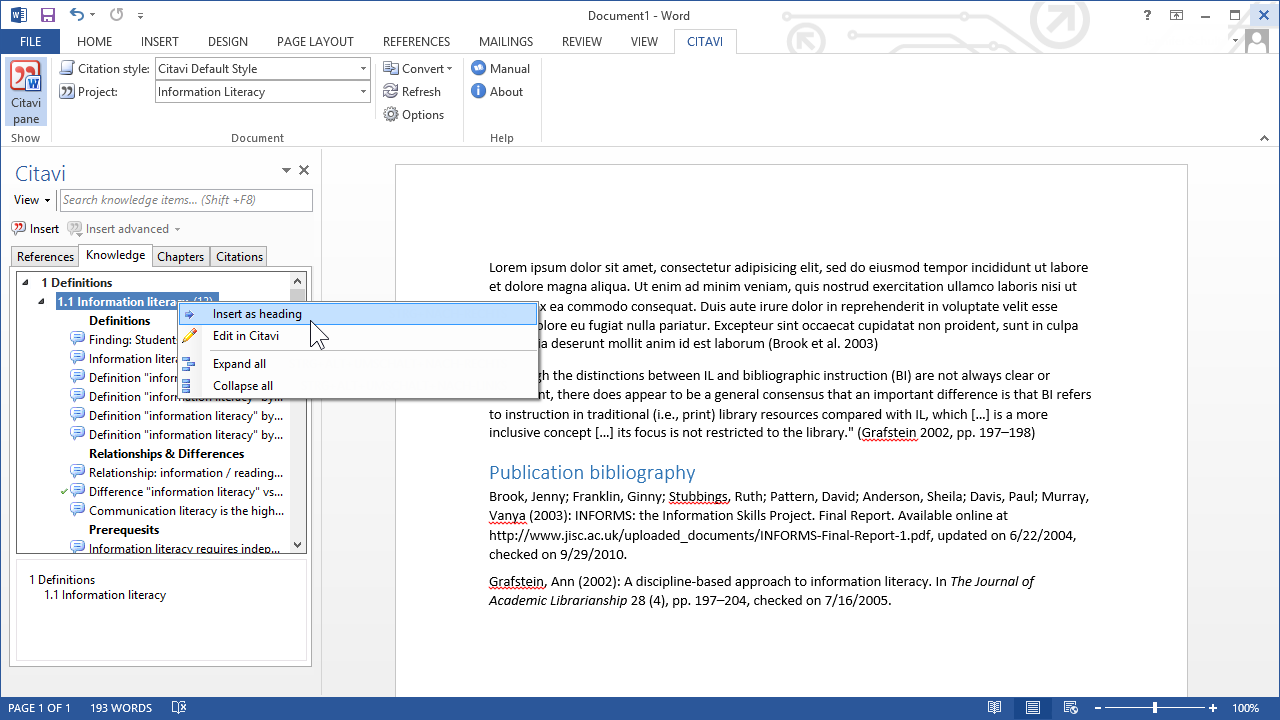Switch to Read Mode view

pos(995,708)
